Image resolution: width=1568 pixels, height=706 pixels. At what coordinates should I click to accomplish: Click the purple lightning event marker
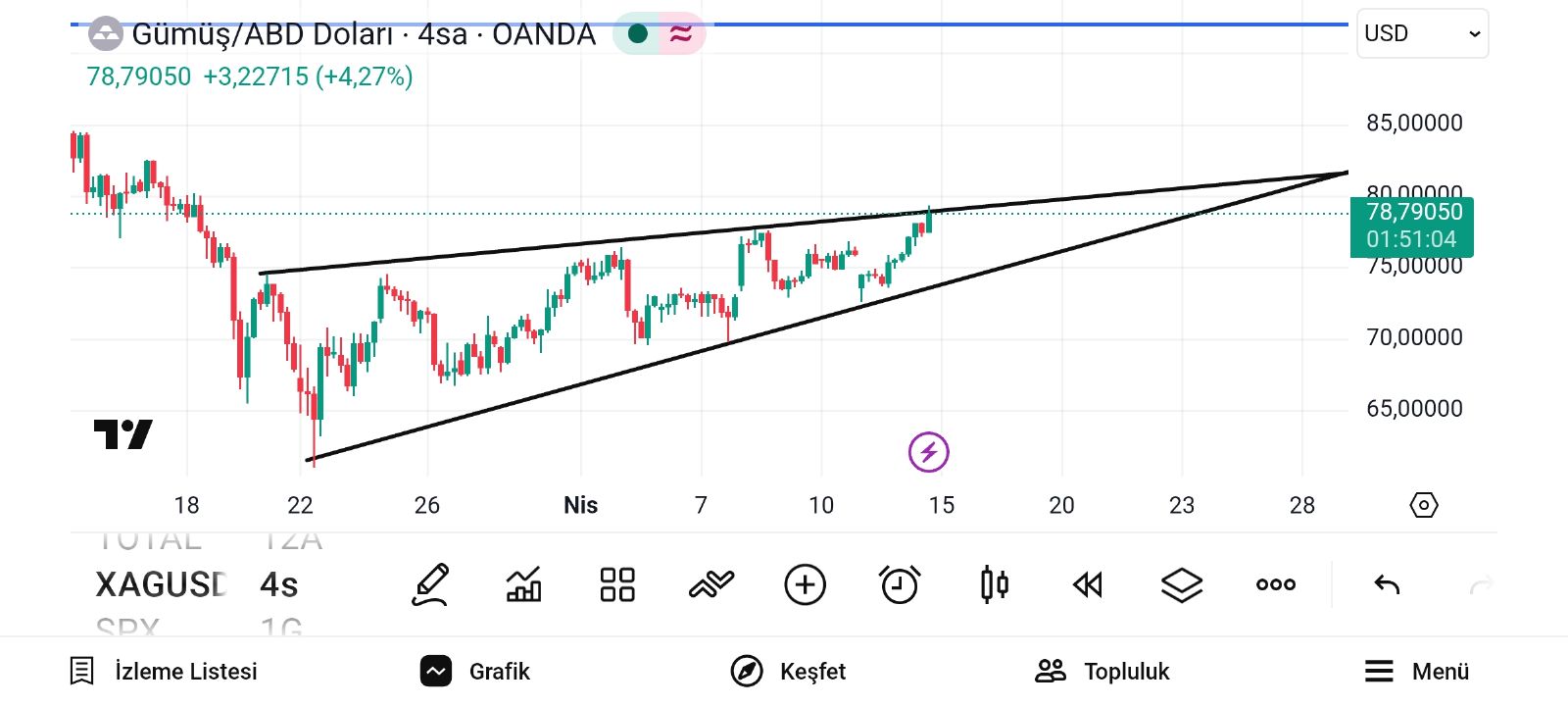(929, 452)
